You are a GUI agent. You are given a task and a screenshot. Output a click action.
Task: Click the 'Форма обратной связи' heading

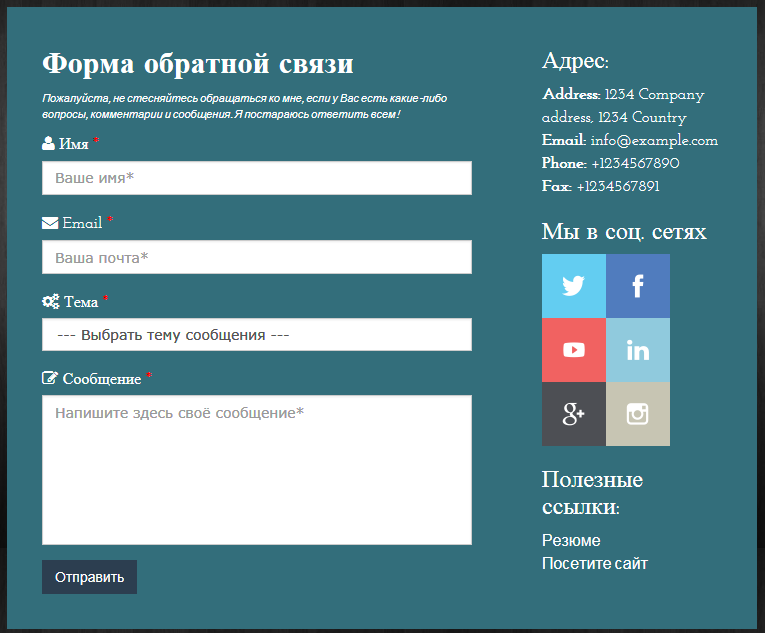(x=198, y=64)
